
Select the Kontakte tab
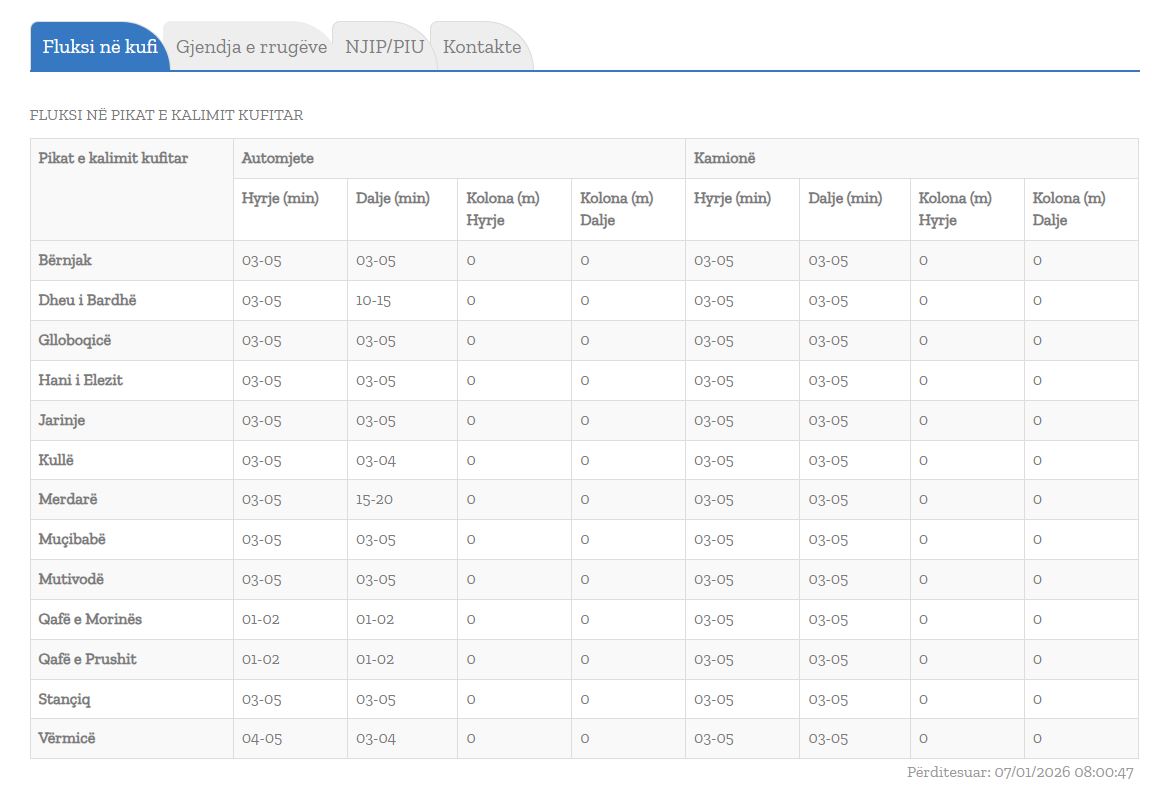pyautogui.click(x=481, y=47)
